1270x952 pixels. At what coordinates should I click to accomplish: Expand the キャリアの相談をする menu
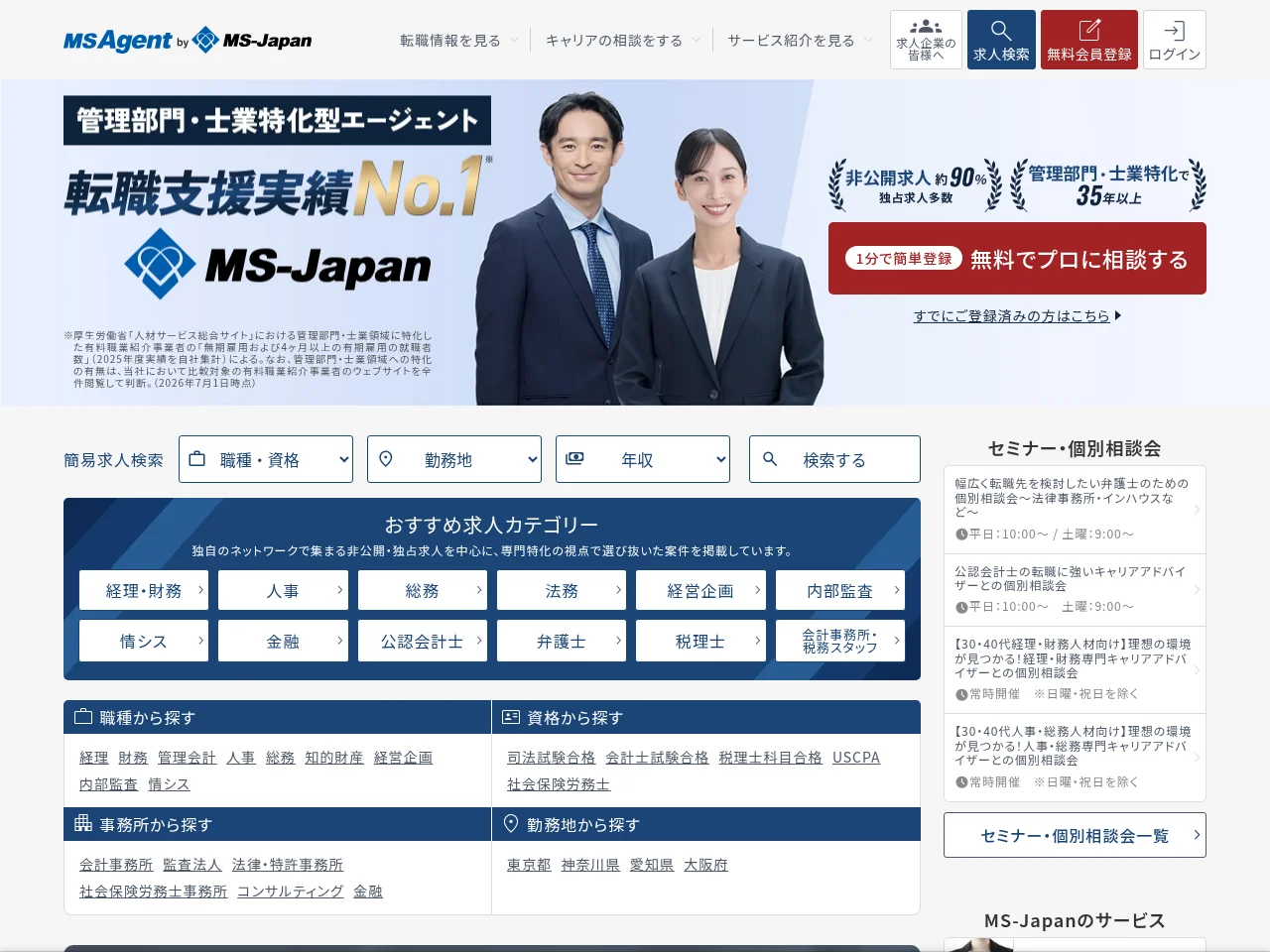tap(623, 41)
